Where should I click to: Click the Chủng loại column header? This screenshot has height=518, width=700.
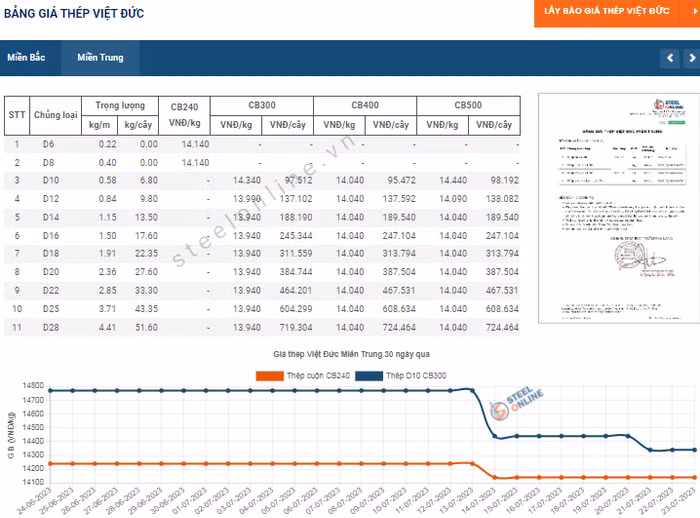coord(56,115)
